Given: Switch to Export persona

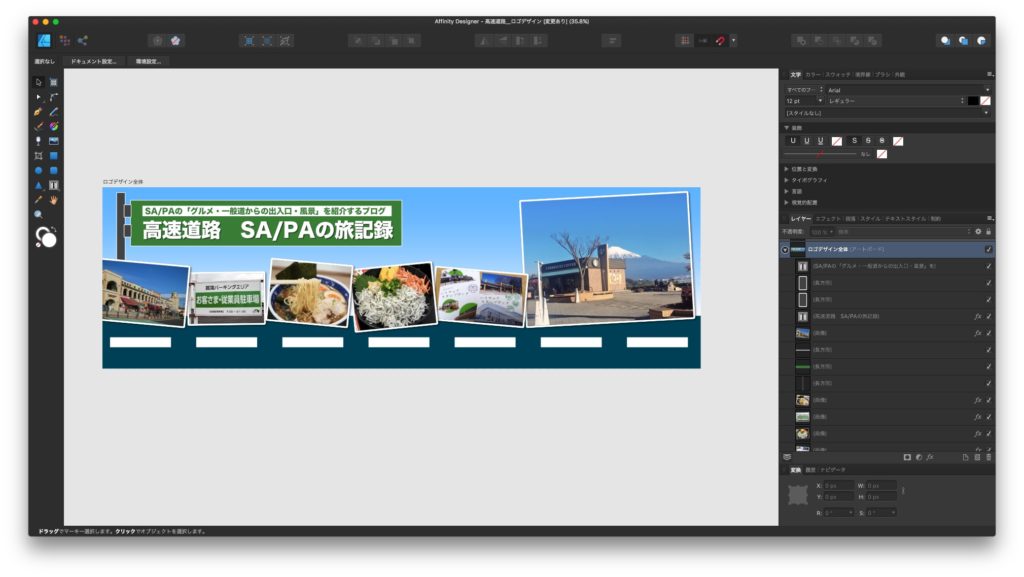Looking at the screenshot, I should (x=82, y=40).
